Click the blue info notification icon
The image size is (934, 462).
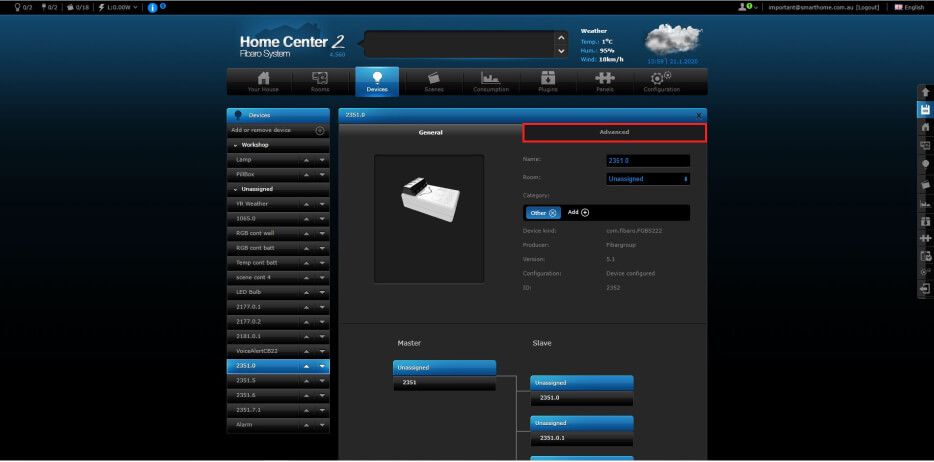click(x=152, y=8)
